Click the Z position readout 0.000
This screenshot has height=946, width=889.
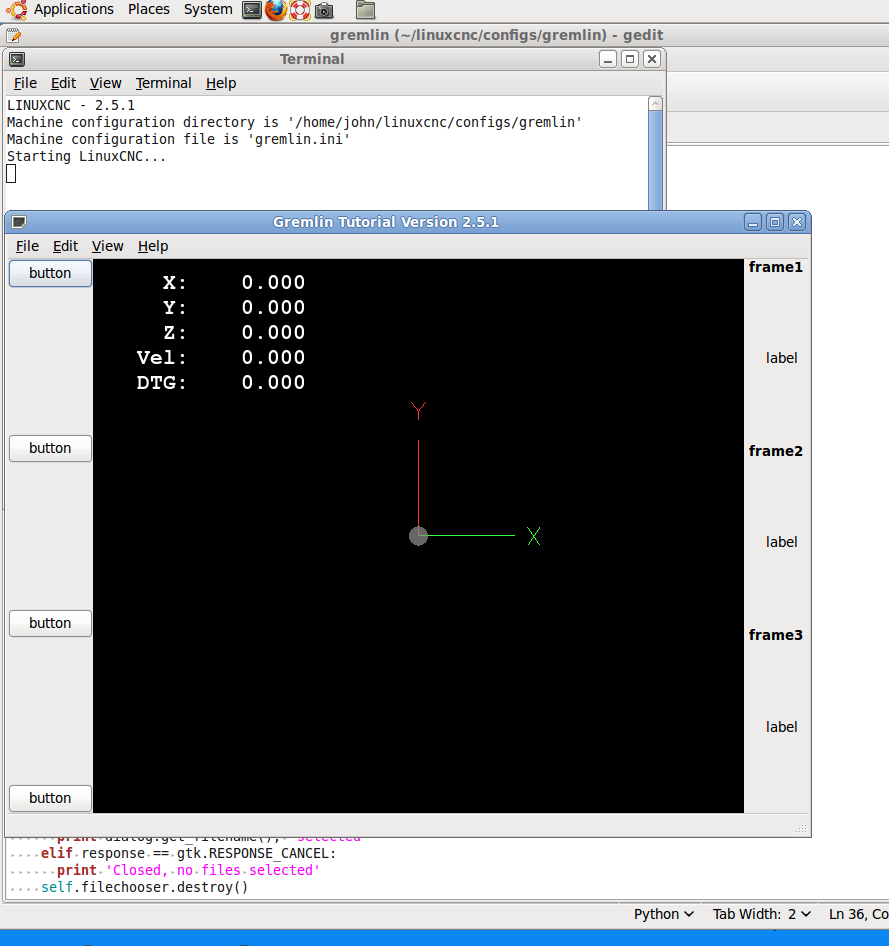pyautogui.click(x=273, y=332)
